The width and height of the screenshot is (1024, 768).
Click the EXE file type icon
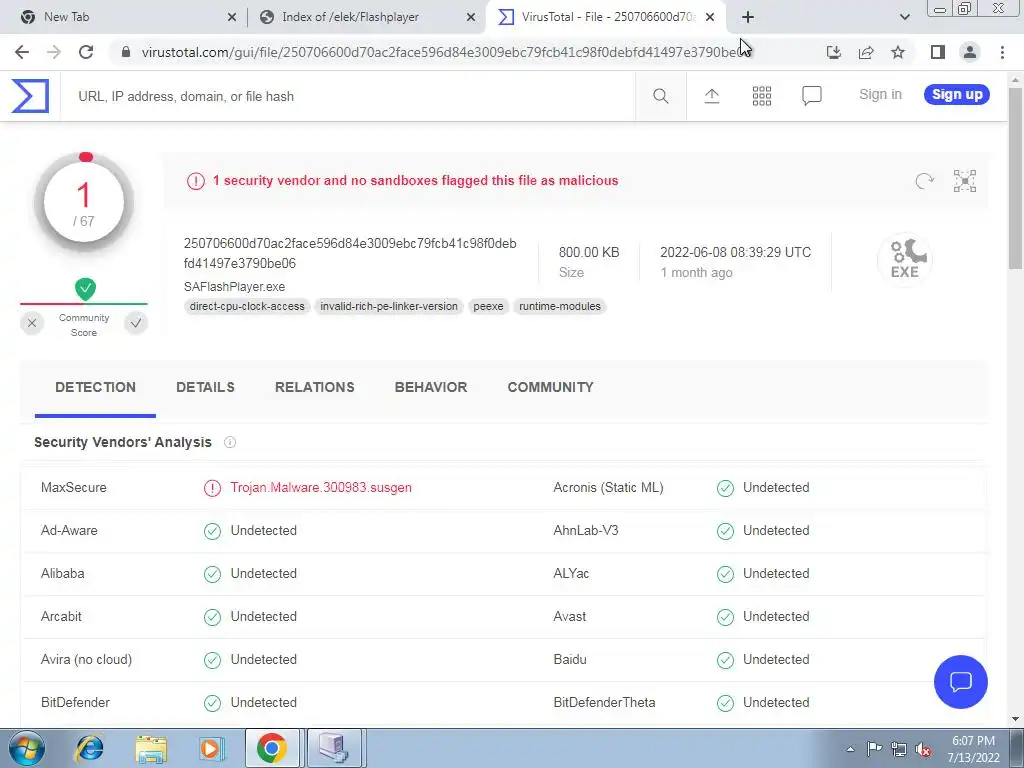(904, 259)
